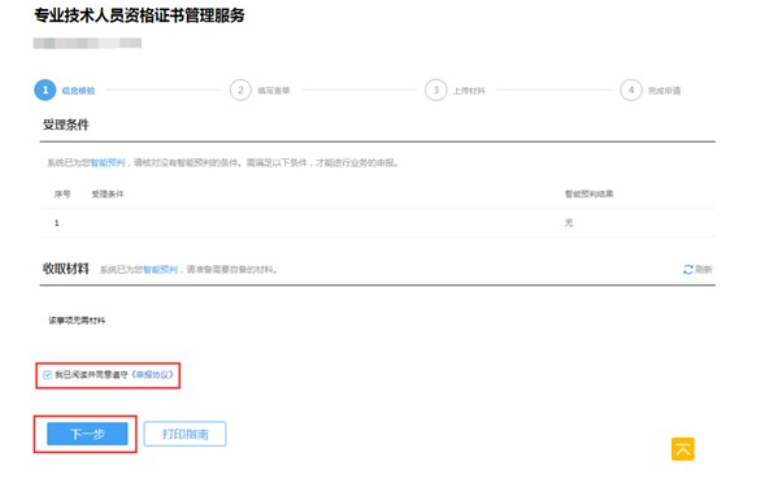The image size is (776, 492).
Task: Click the yellow back-to-top arrow icon
Action: pyautogui.click(x=683, y=449)
